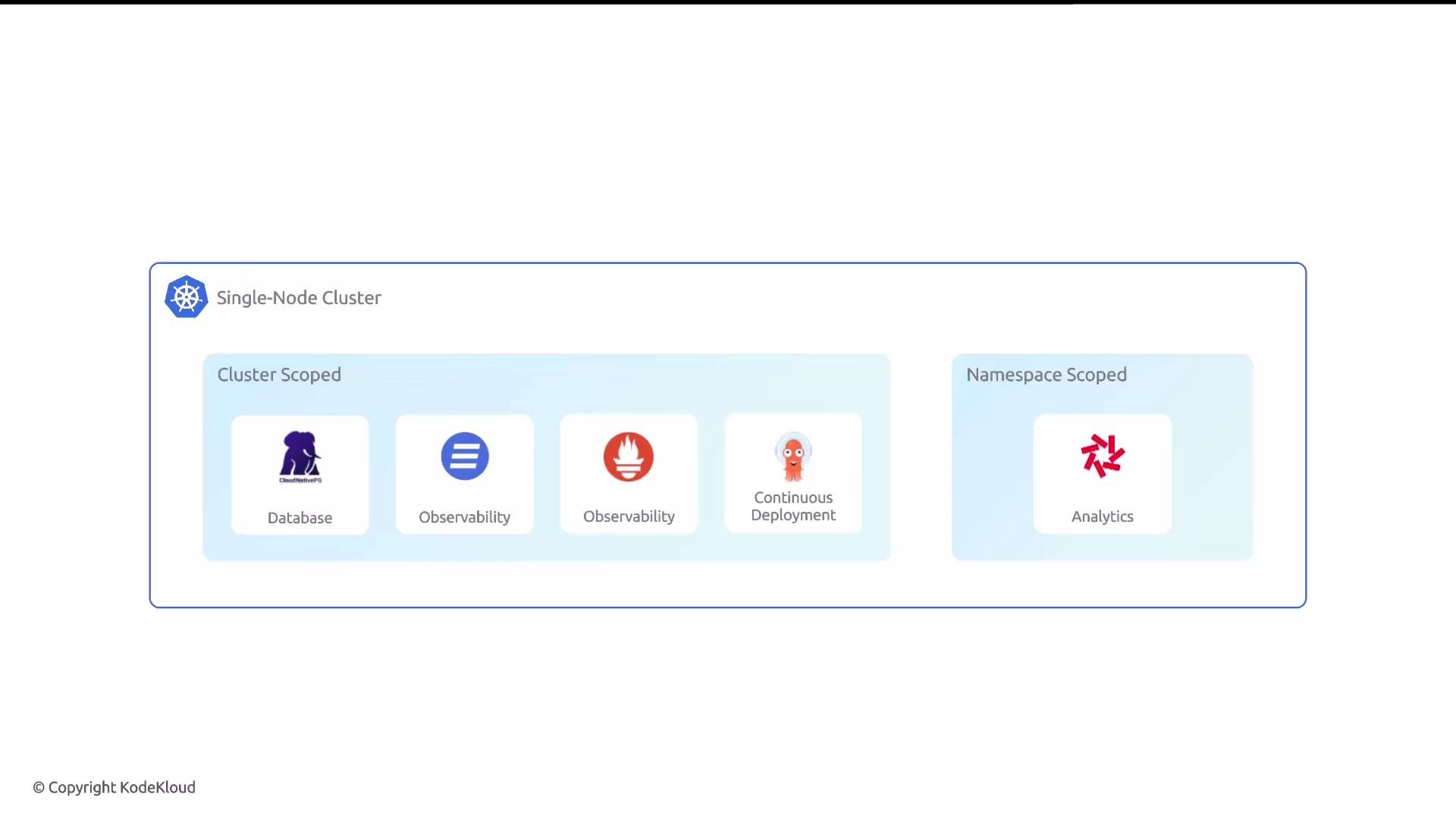
Task: Select the 'Namespace Scoped' heading
Action: [1046, 375]
